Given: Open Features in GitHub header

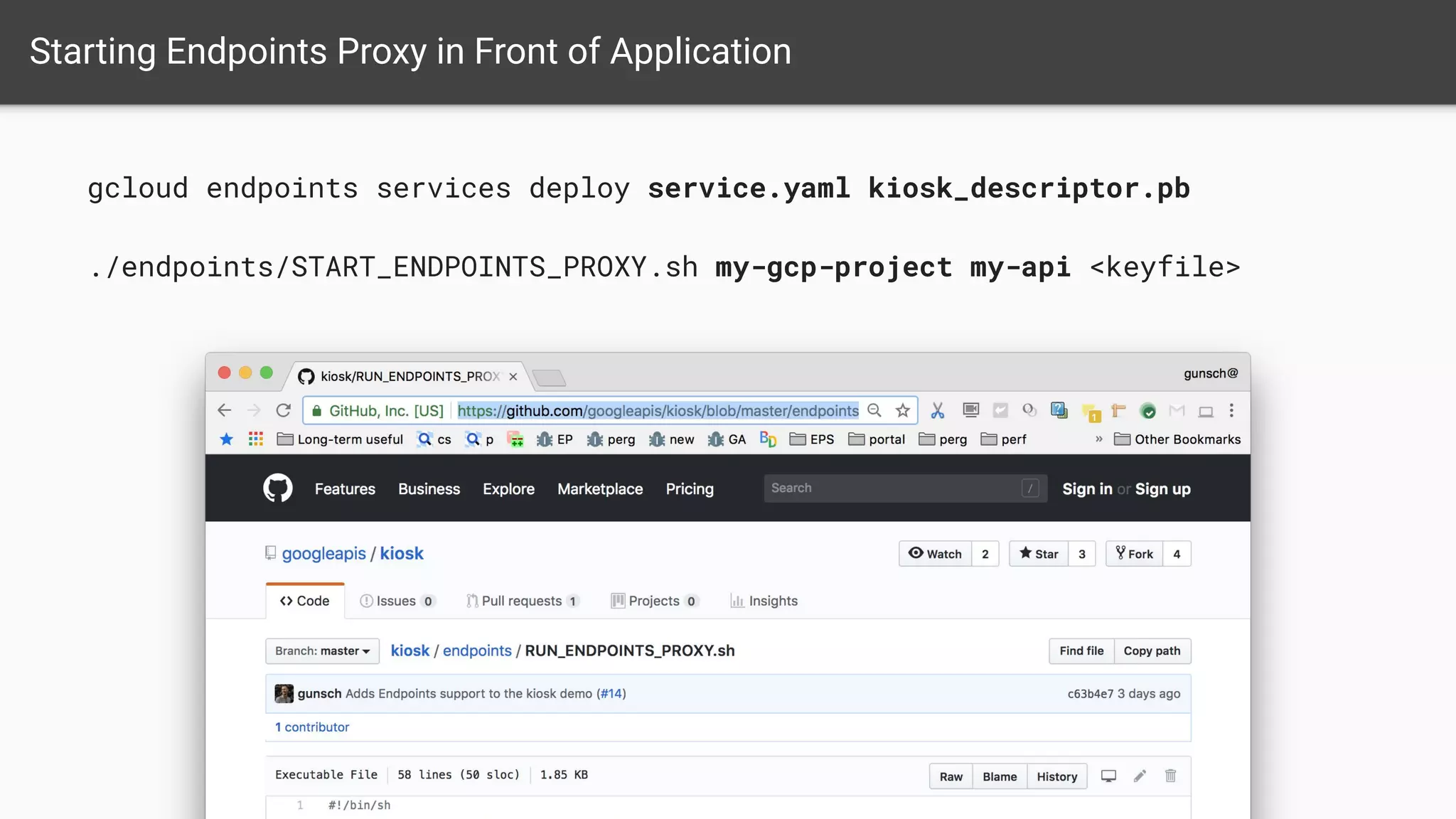Looking at the screenshot, I should point(345,489).
